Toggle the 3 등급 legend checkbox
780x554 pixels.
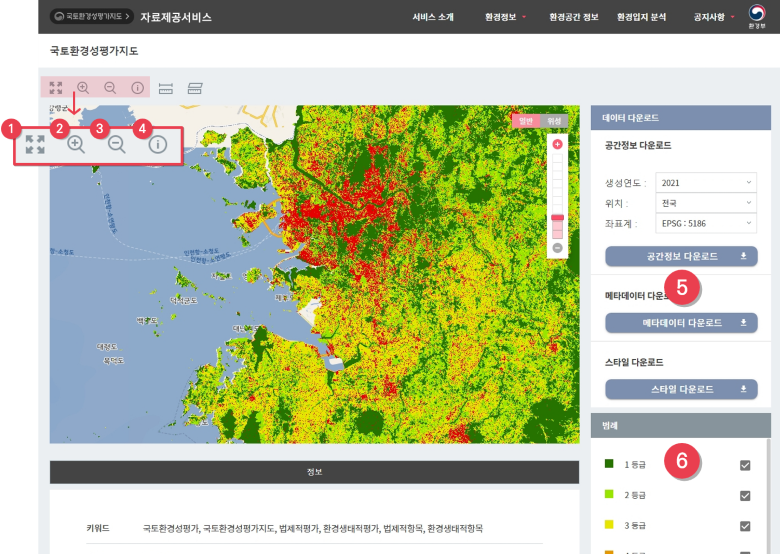point(745,526)
